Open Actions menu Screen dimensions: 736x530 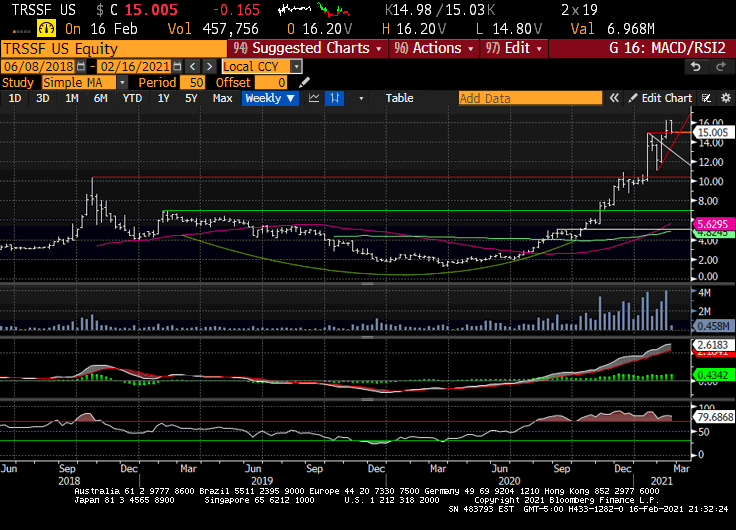click(x=434, y=48)
